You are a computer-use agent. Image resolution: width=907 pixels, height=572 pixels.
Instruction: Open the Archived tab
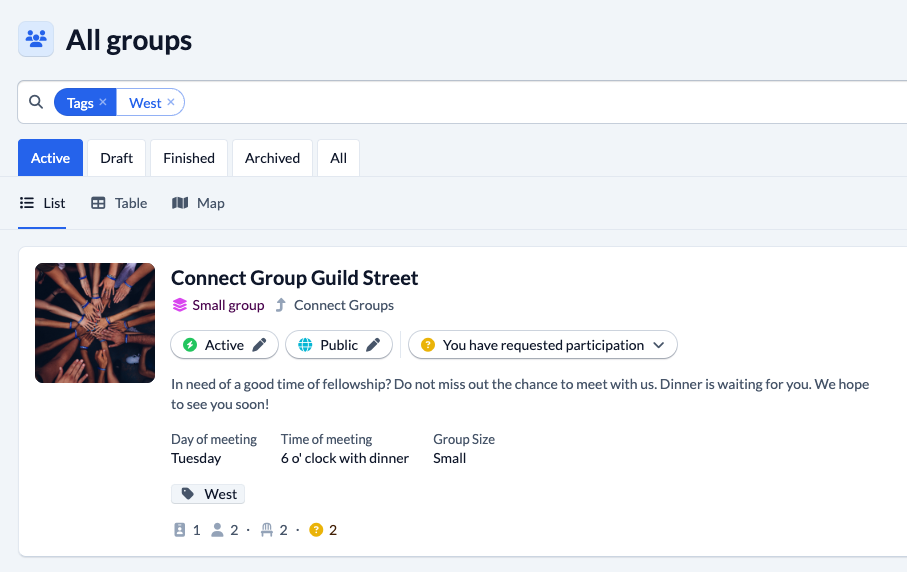click(x=272, y=158)
